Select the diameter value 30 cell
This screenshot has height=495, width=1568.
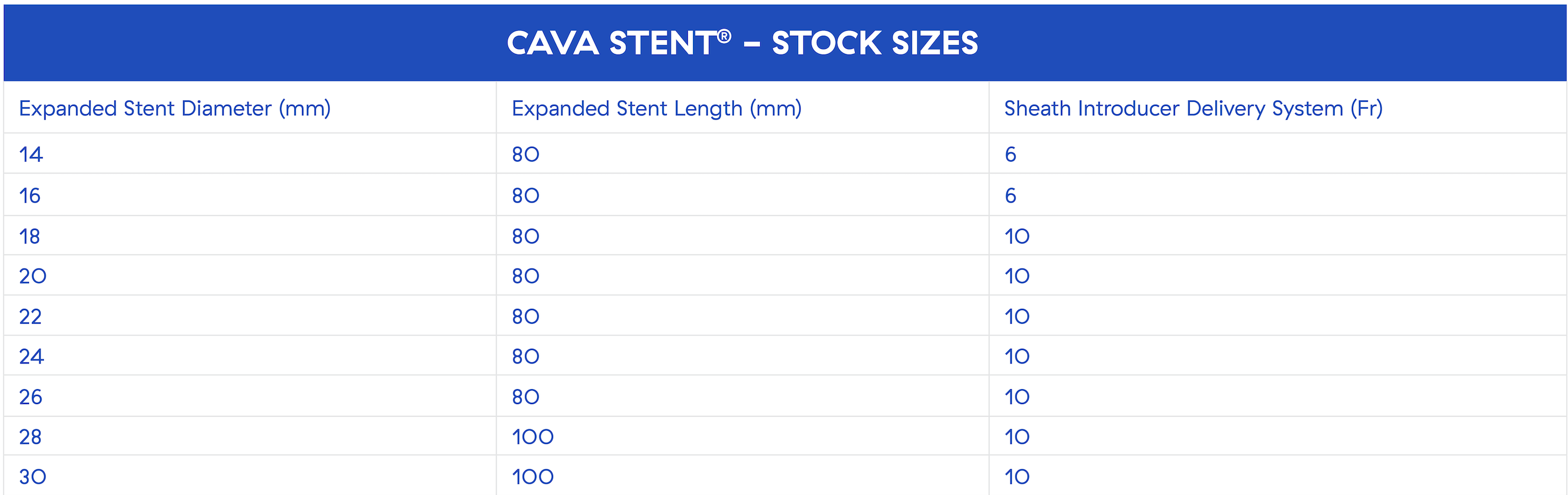coord(33,476)
